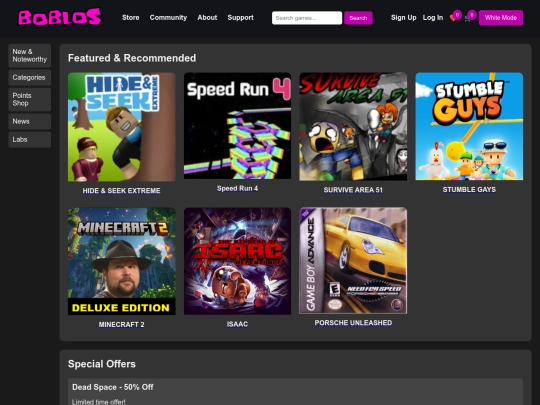This screenshot has width=540, height=405.
Task: Click the Sign Up link
Action: point(404,18)
